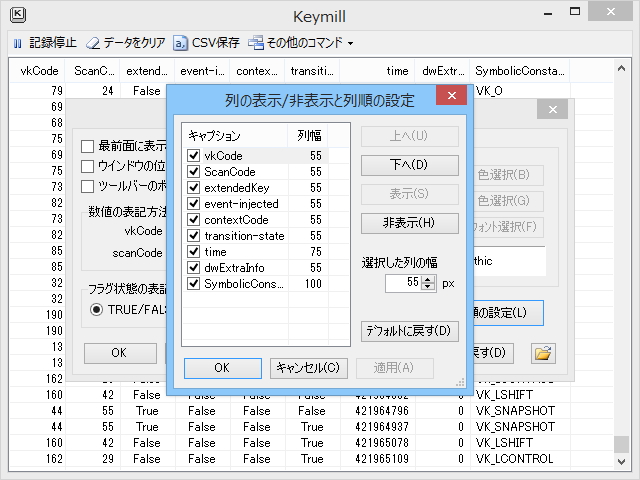Cancel column dialog with キャンセル(C)
This screenshot has width=640, height=480.
pyautogui.click(x=309, y=368)
